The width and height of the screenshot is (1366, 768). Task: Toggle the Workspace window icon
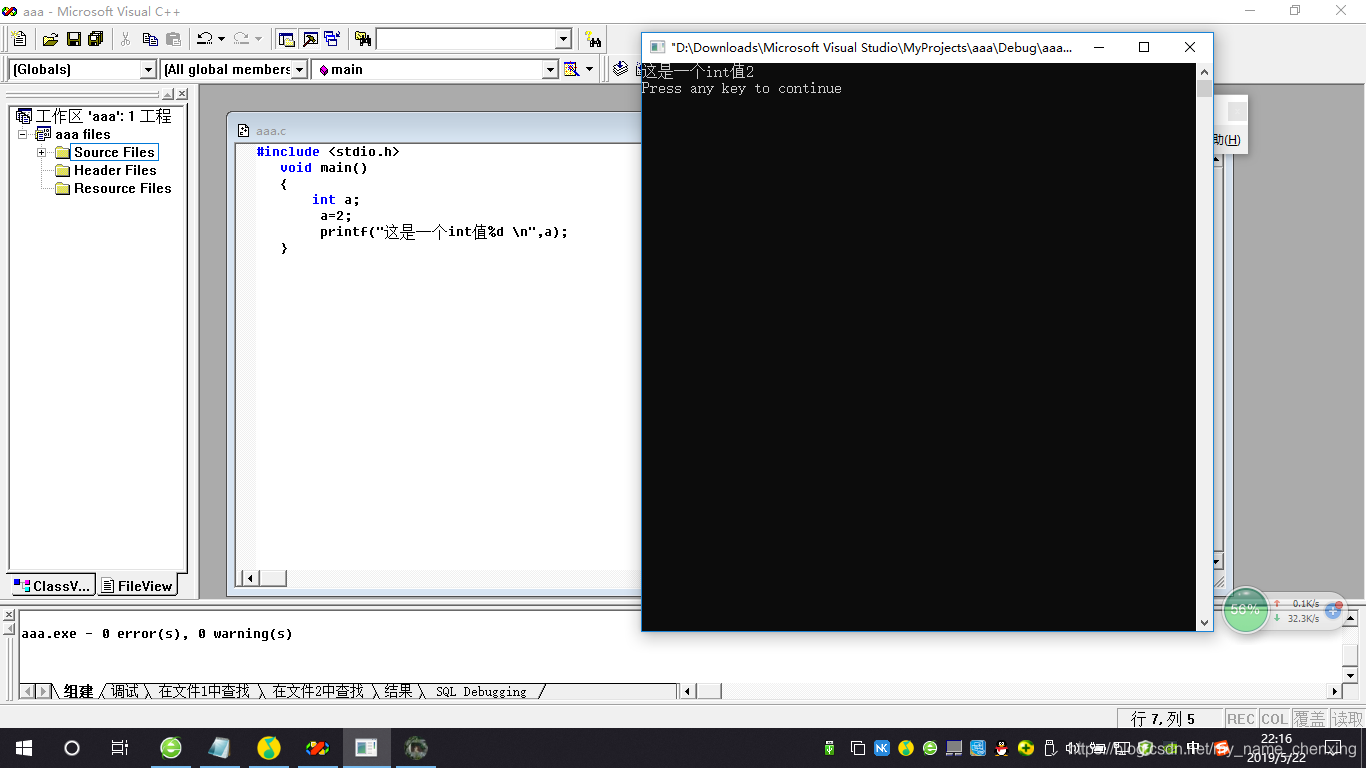[287, 39]
